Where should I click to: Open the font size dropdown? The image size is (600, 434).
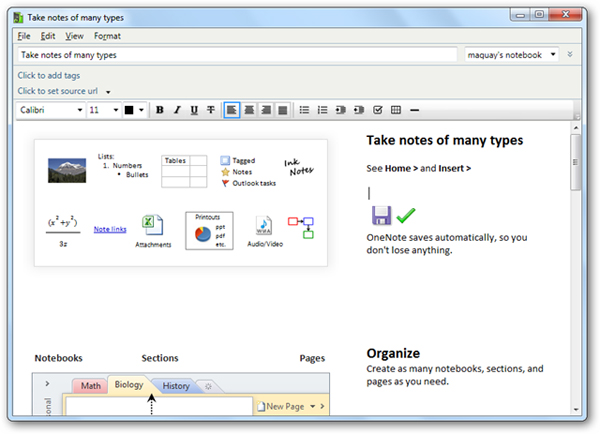coord(116,110)
